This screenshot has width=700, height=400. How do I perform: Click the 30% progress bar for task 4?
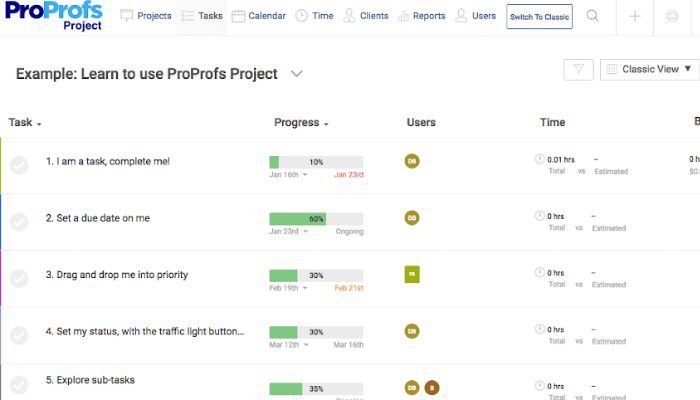click(316, 332)
